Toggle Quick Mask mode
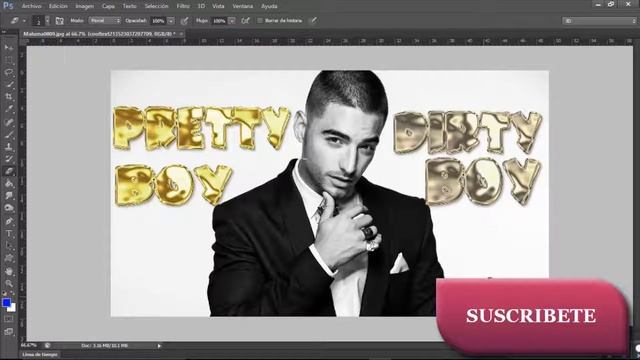The image size is (640, 360). tap(9, 320)
